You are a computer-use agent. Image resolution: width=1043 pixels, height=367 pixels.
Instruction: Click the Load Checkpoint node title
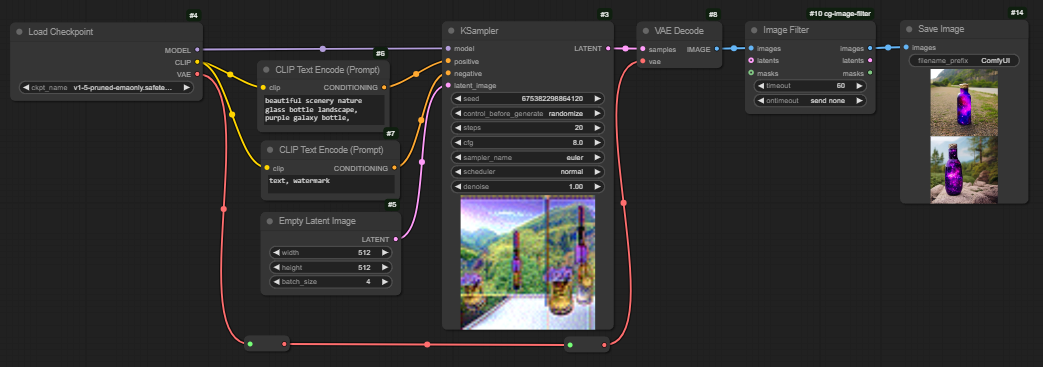point(61,32)
